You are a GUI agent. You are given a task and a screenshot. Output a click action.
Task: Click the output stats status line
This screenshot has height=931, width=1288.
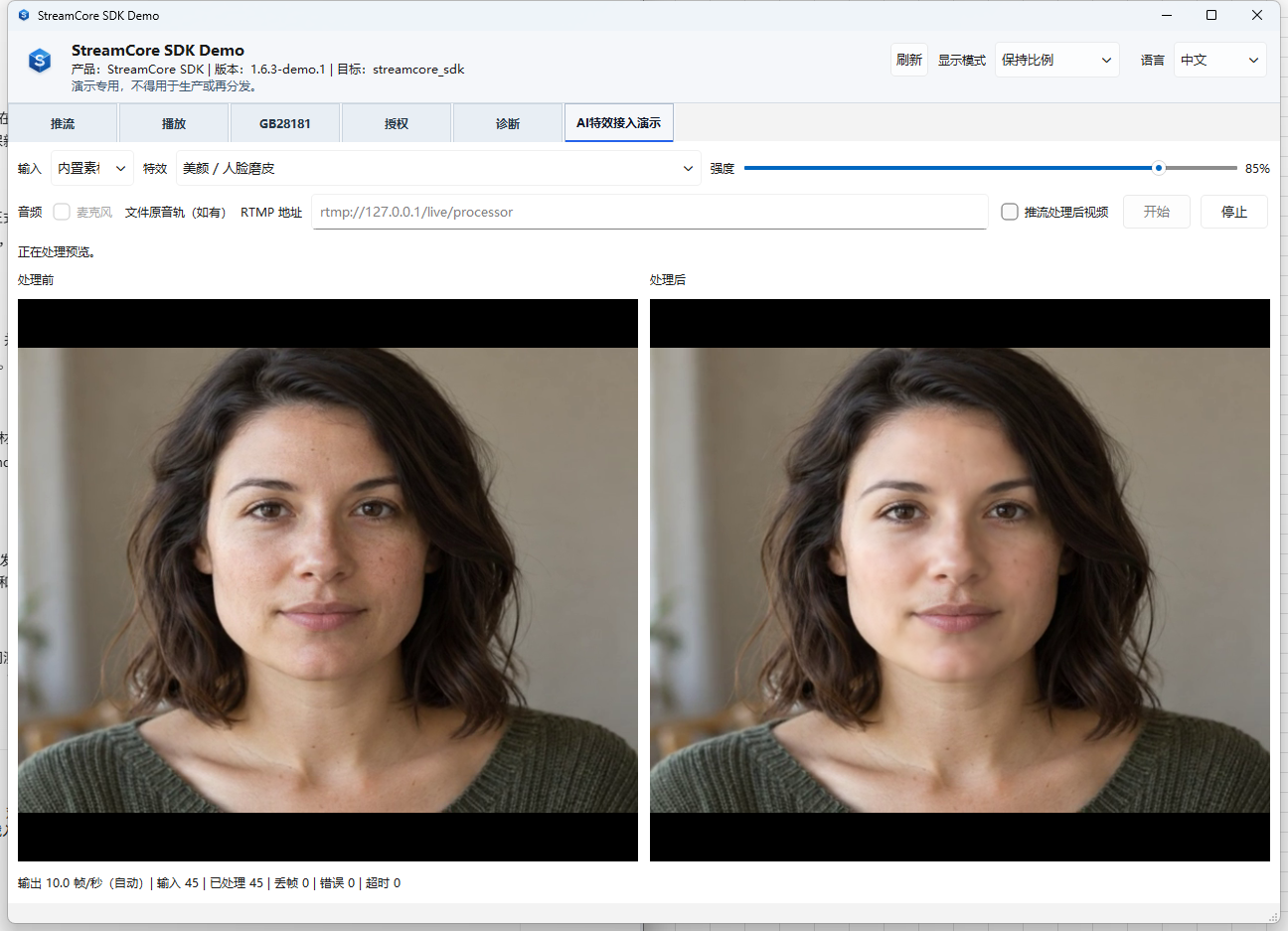click(209, 882)
